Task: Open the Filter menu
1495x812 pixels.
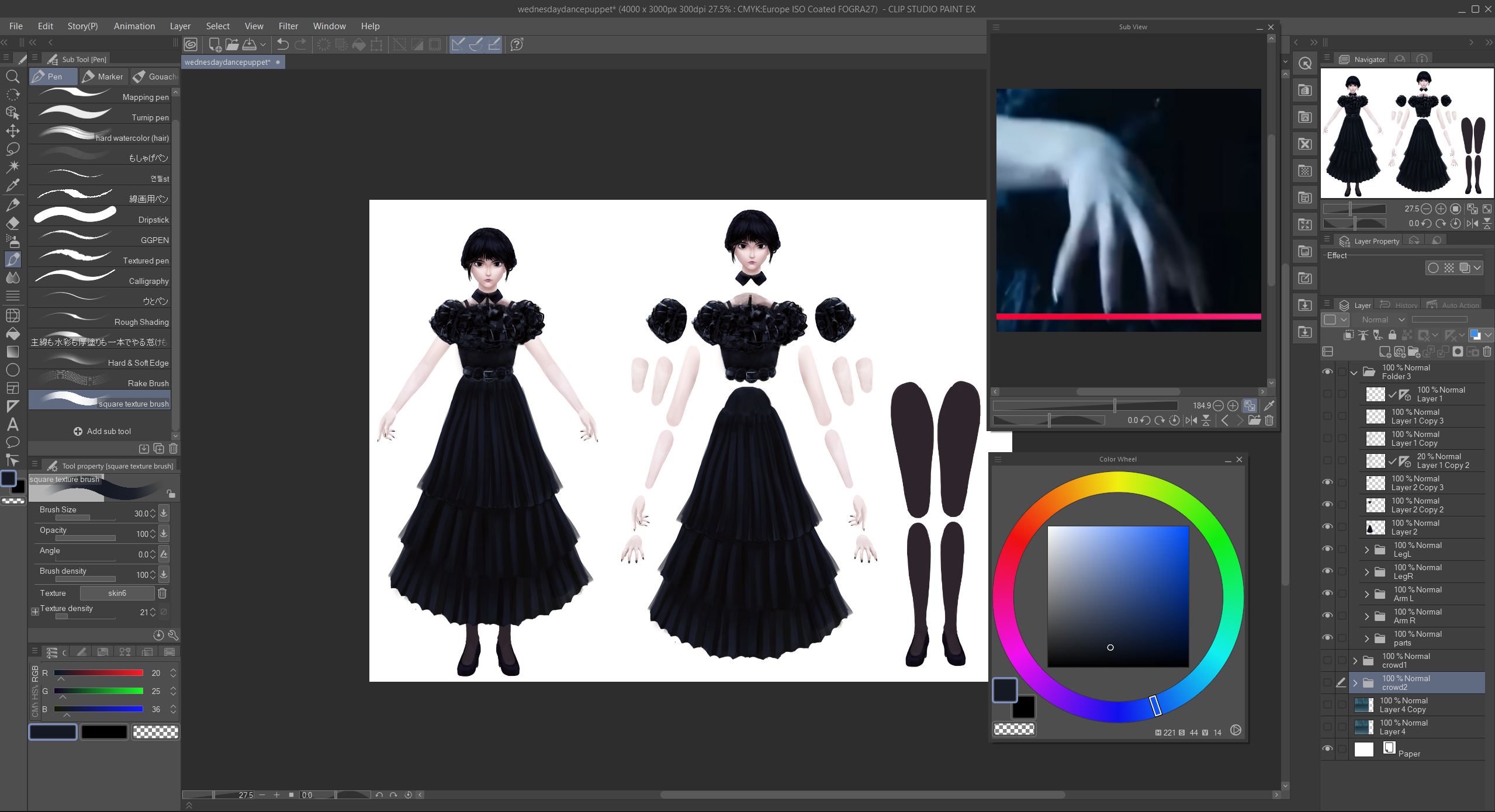Action: (288, 26)
